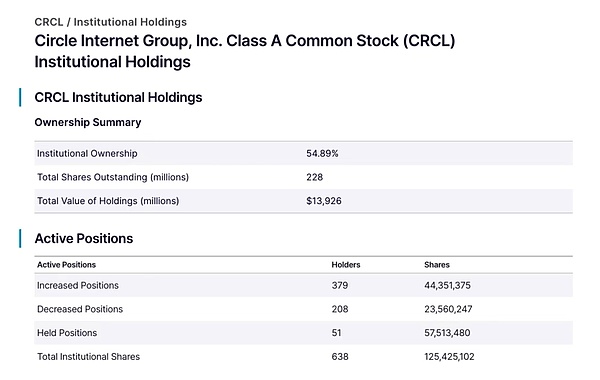Screen dimensions: 600x380
Task: Select the $13,926 holdings value
Action: tap(324, 201)
